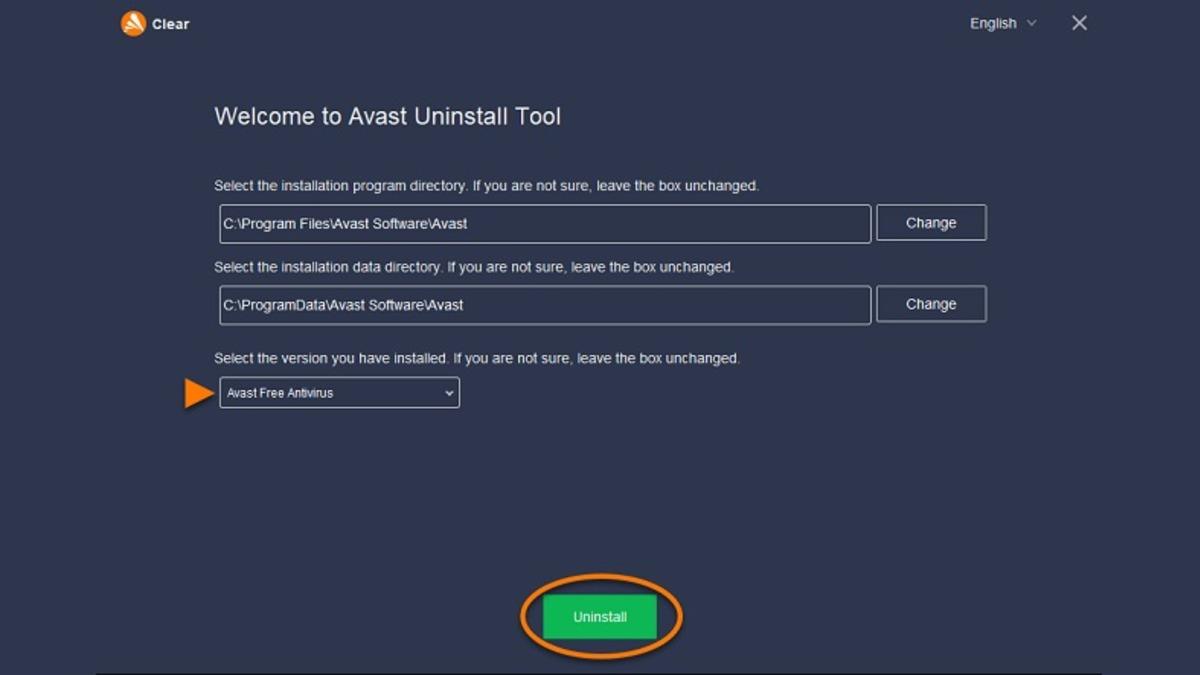Click the X icon in the top-right corner
Image resolution: width=1200 pixels, height=675 pixels.
[x=1079, y=22]
